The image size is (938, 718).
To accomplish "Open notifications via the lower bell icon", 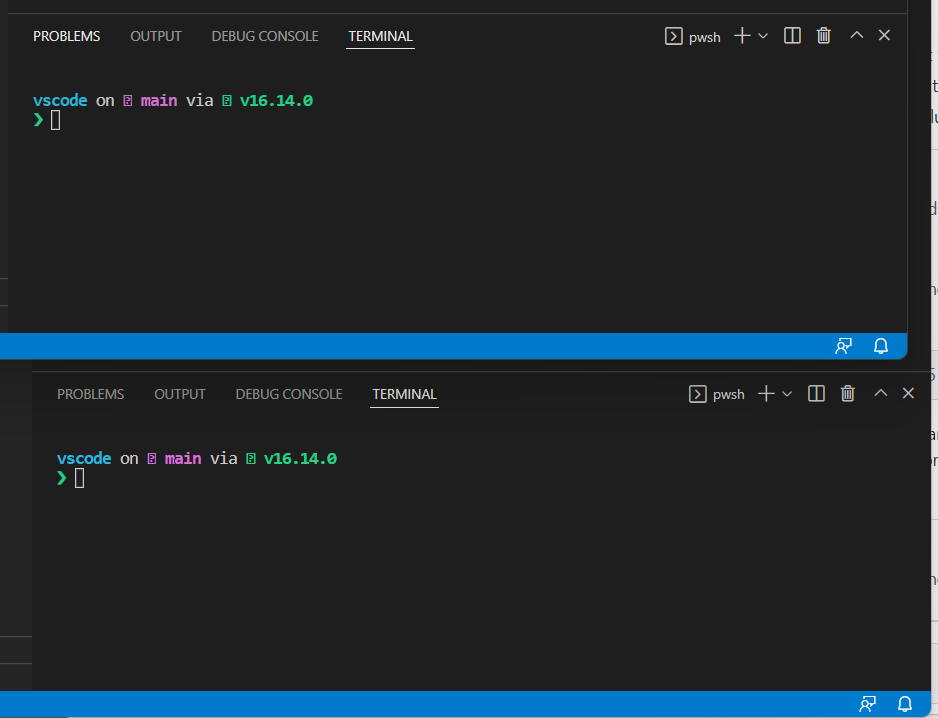I will (x=904, y=703).
